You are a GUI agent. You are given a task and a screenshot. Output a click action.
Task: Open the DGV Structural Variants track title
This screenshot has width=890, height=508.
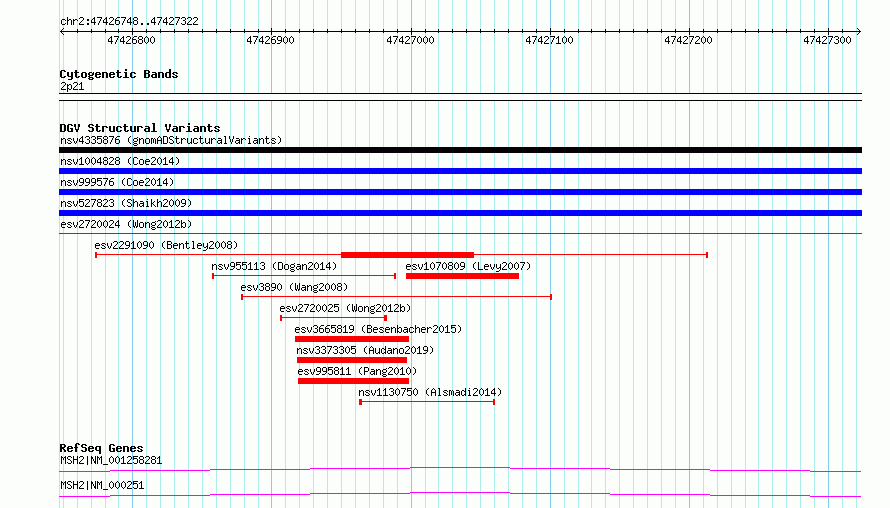coord(140,128)
